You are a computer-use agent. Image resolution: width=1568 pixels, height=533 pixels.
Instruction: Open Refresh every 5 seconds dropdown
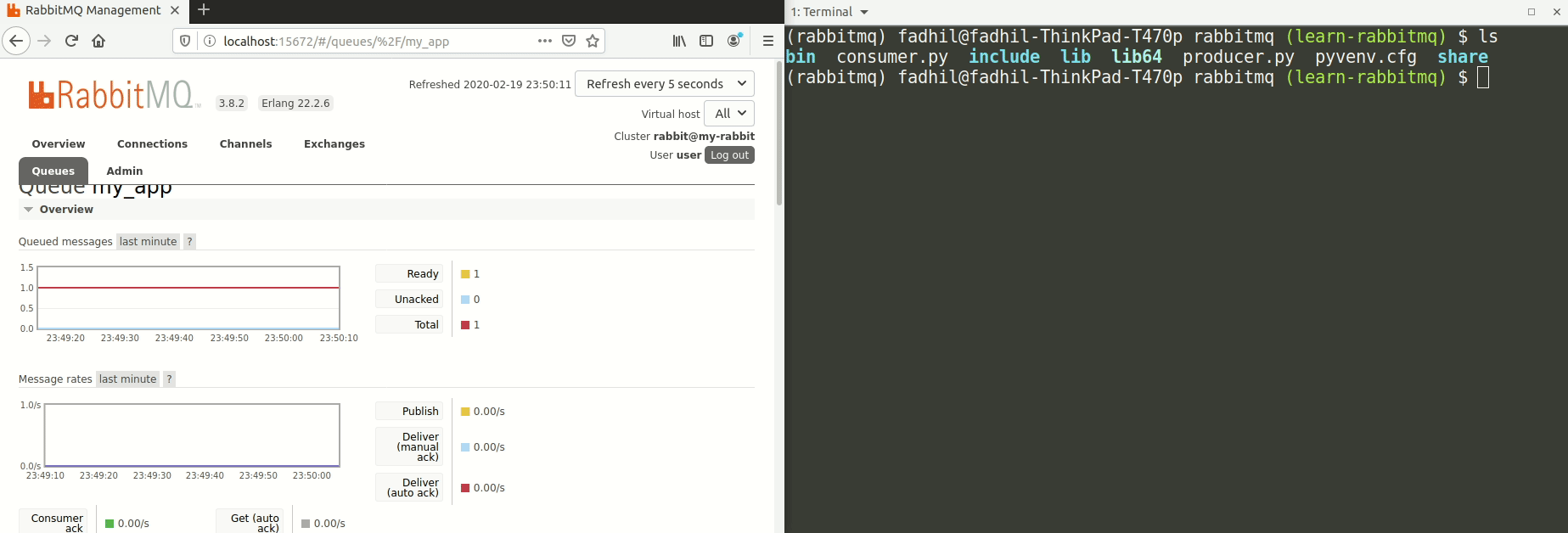(x=665, y=84)
